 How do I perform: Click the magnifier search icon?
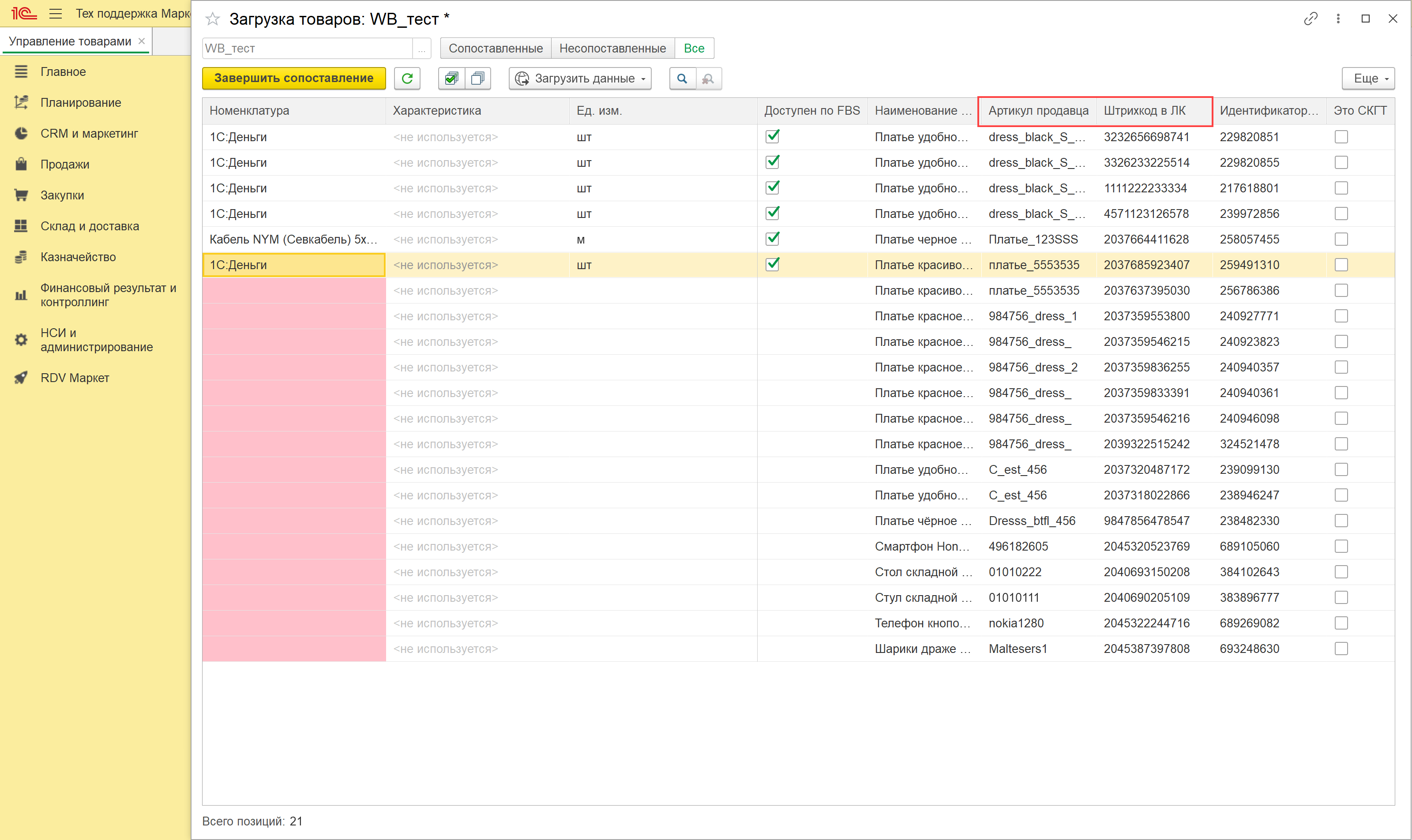(x=682, y=79)
